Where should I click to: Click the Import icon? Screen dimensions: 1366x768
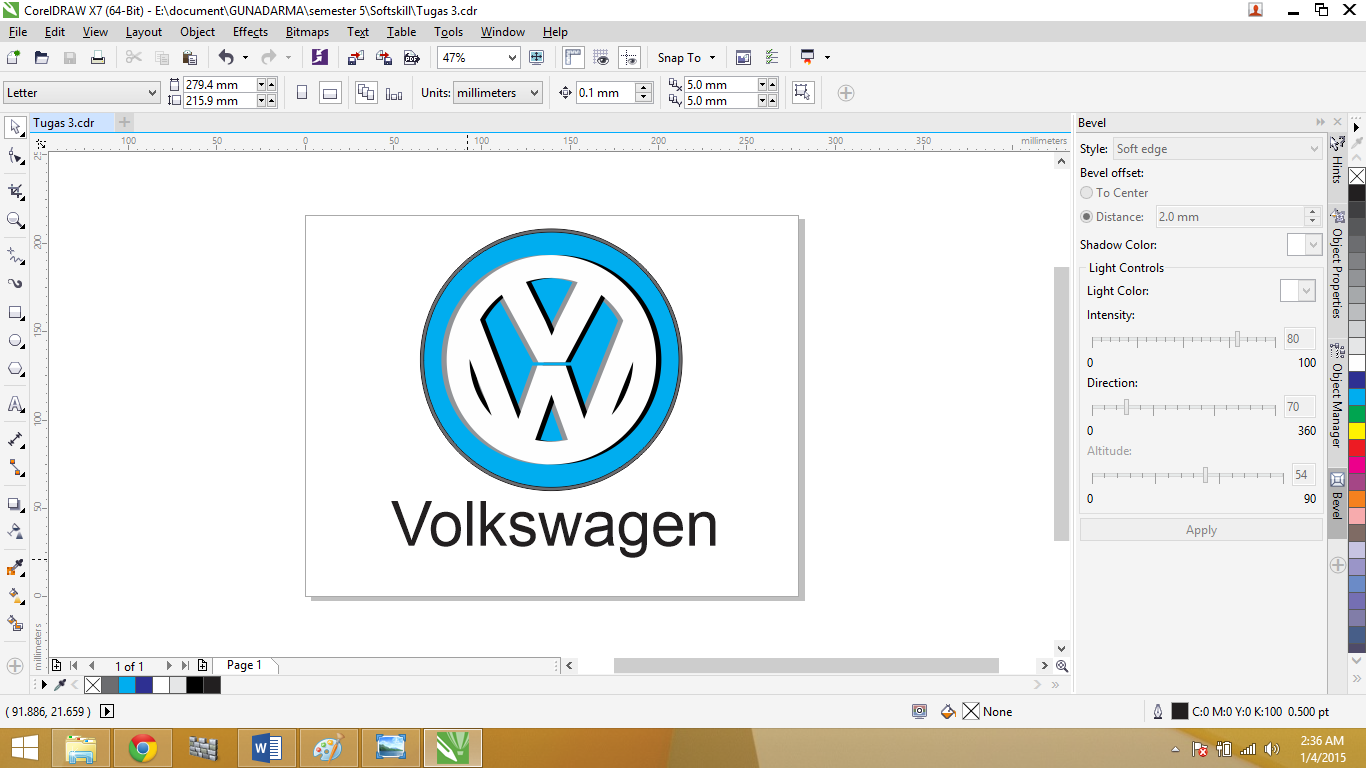click(x=356, y=58)
